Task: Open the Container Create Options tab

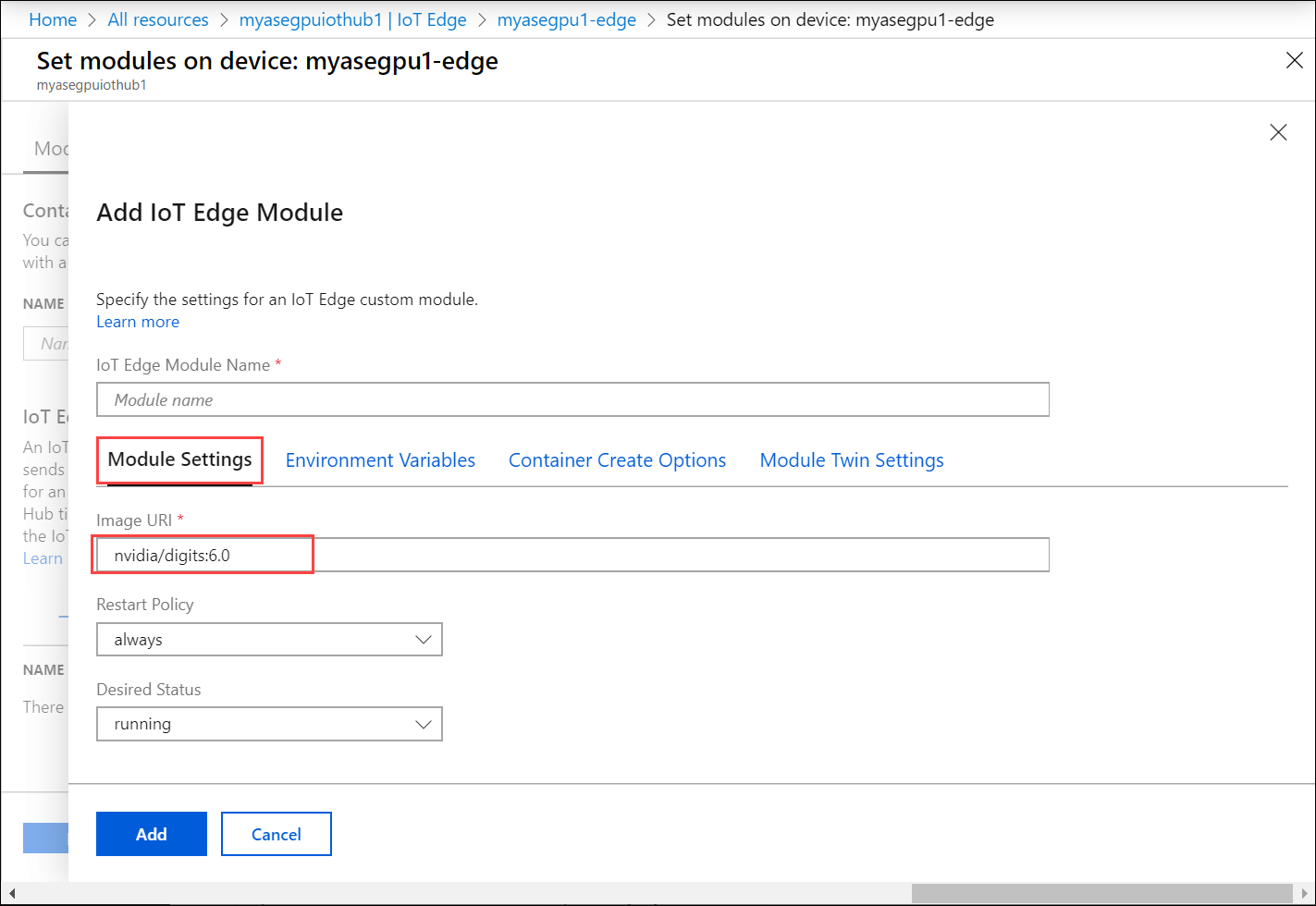Action: point(617,459)
